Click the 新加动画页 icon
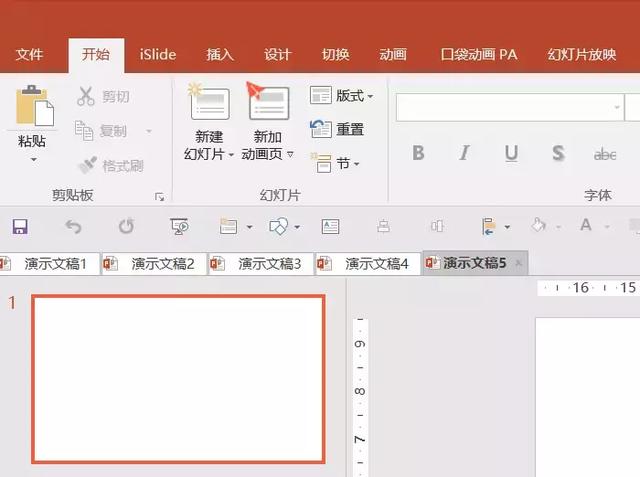The width and height of the screenshot is (640, 477). click(x=268, y=101)
